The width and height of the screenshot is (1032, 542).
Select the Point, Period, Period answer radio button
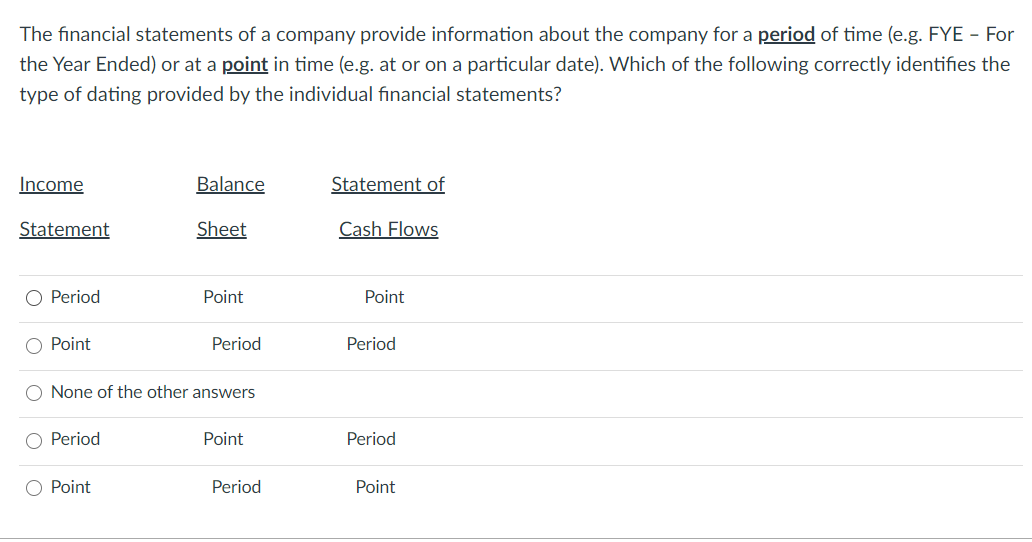(35, 345)
